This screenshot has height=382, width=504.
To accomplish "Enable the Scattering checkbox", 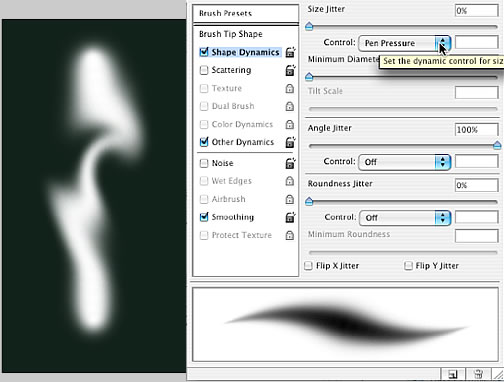I will 204,70.
